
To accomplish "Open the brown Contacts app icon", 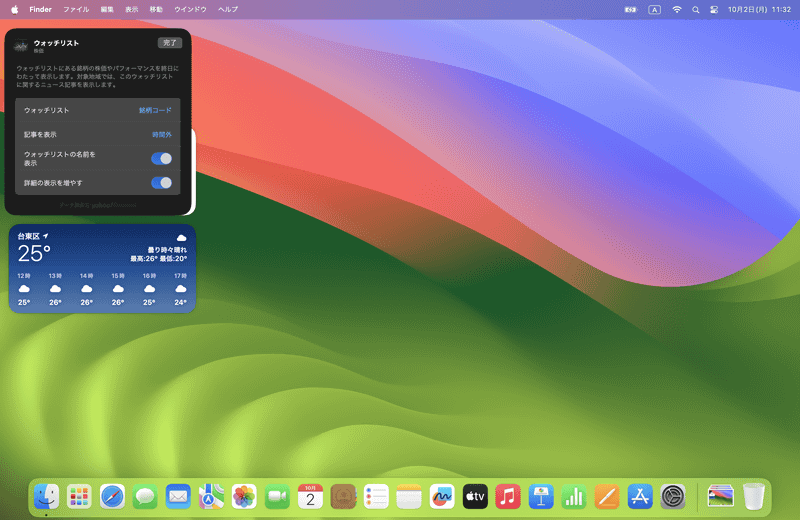I will pyautogui.click(x=343, y=496).
